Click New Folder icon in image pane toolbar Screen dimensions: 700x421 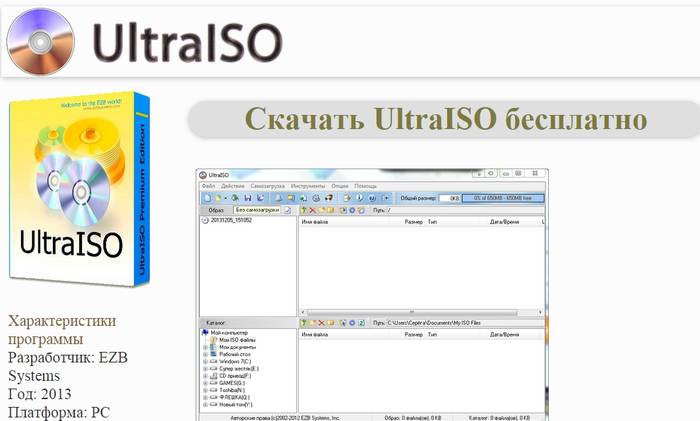click(x=321, y=210)
